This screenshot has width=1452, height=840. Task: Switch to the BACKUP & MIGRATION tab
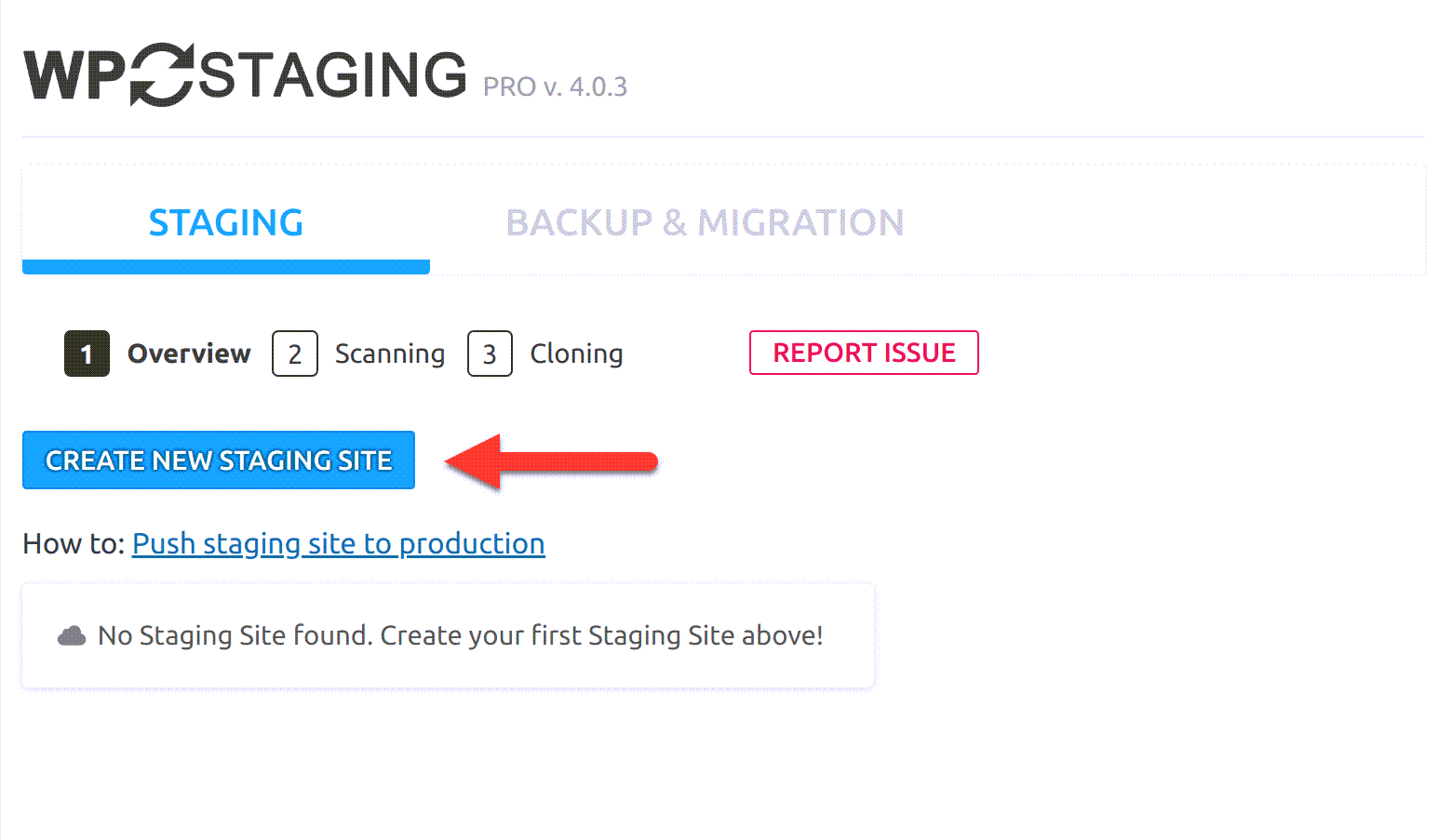(x=705, y=222)
